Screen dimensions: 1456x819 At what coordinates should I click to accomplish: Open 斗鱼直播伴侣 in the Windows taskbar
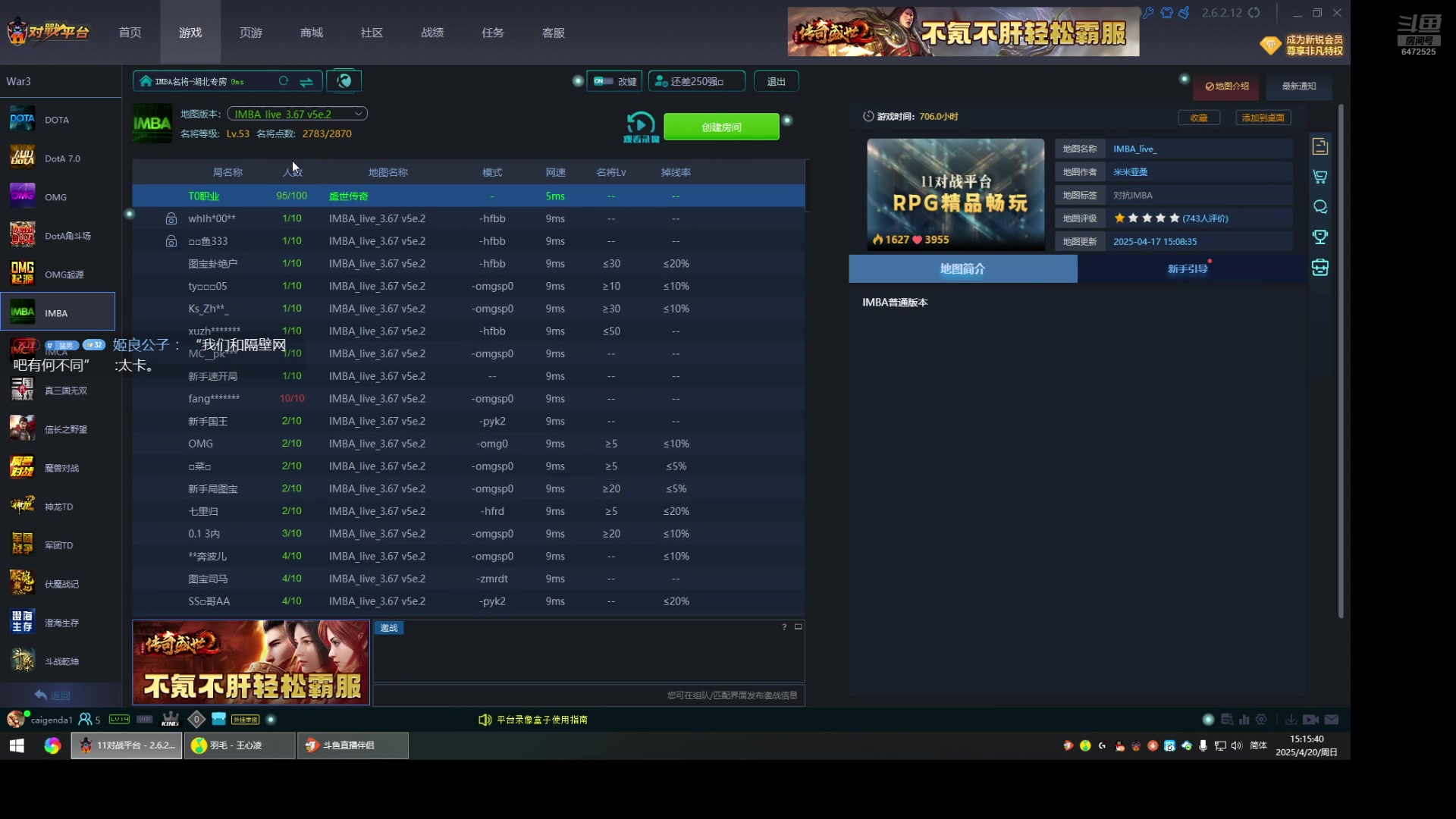coord(353,745)
